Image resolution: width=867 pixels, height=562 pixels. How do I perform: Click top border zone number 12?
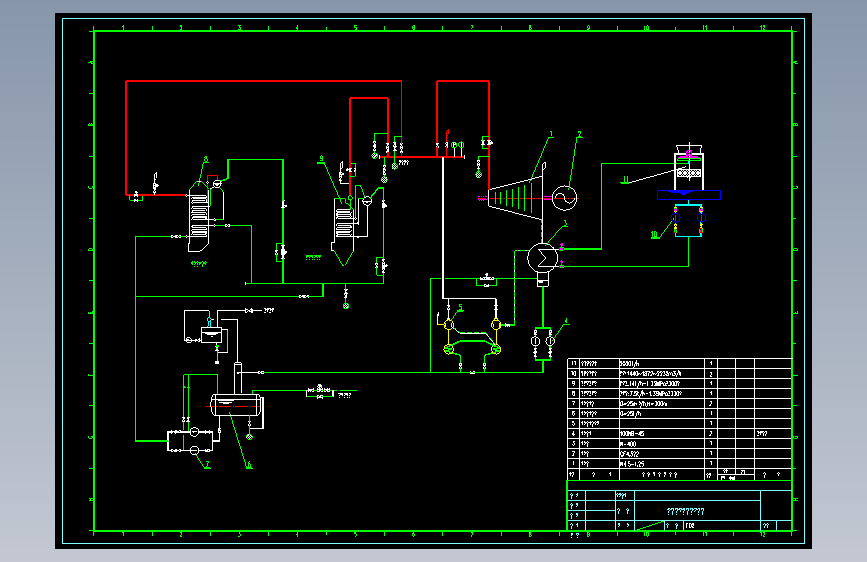point(762,28)
